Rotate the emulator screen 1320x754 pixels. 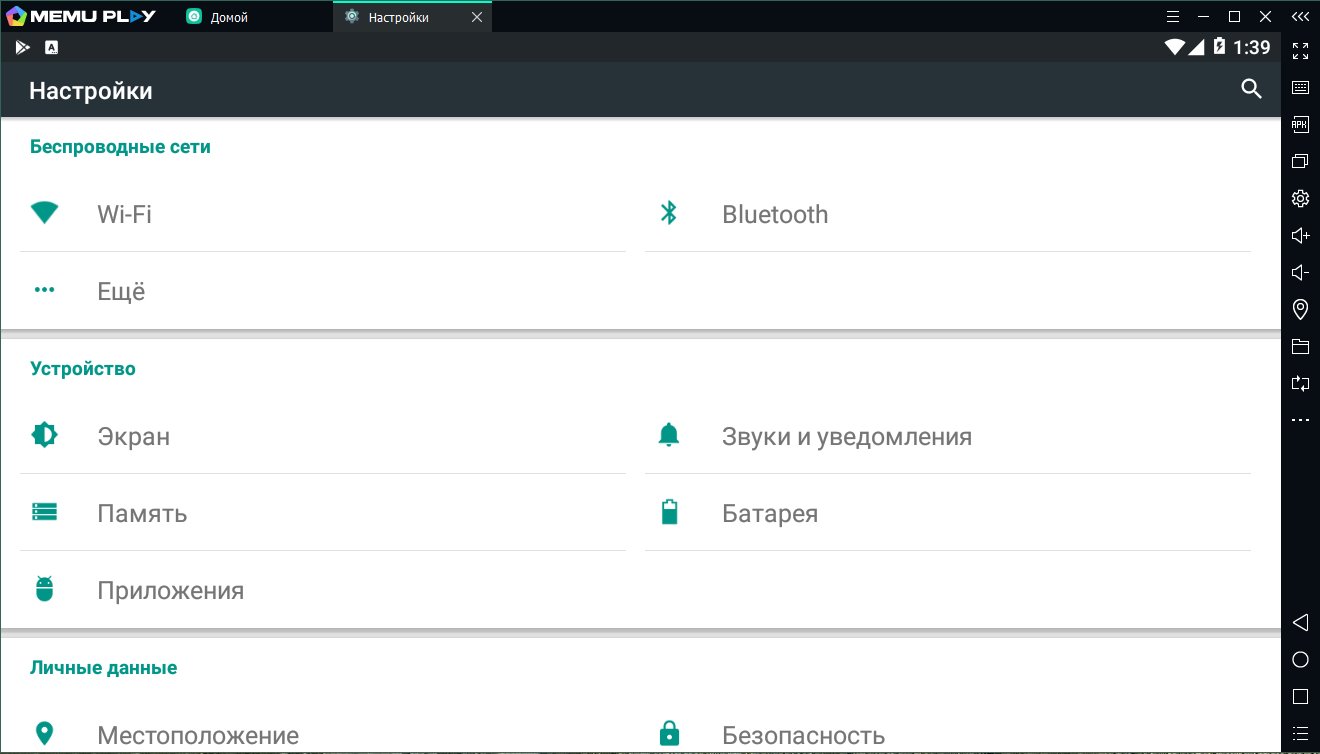(1300, 383)
